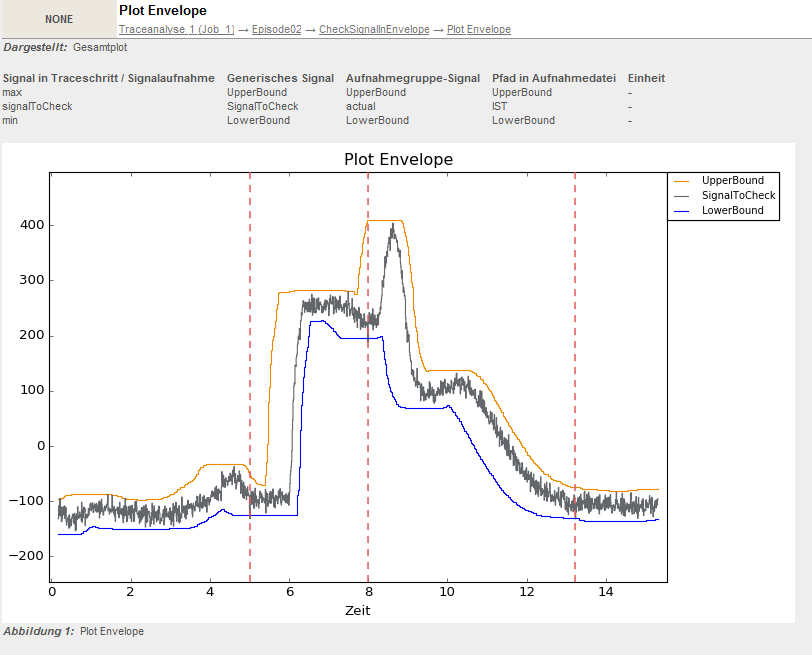Select the 'min' signal row cell
812x655 pixels.
tap(10, 120)
